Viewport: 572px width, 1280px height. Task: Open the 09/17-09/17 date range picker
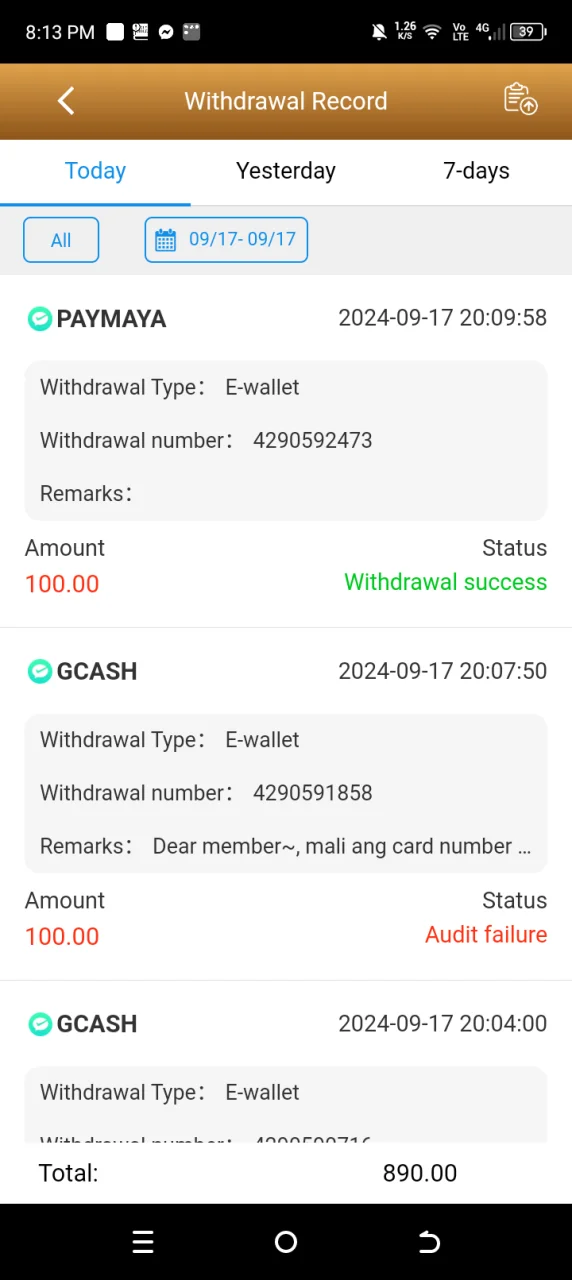226,240
